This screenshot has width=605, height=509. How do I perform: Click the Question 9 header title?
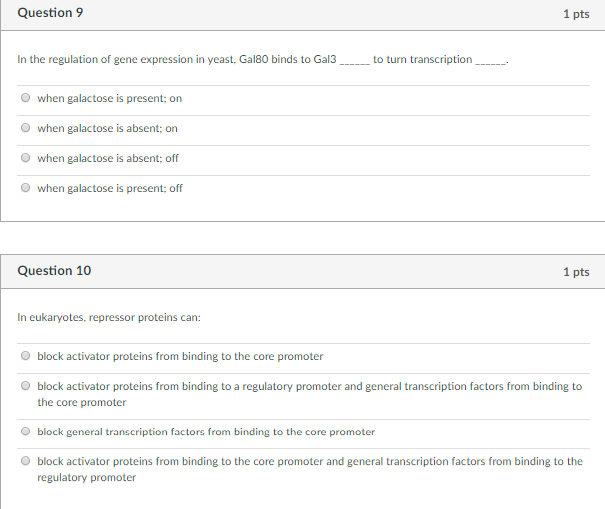(x=50, y=13)
